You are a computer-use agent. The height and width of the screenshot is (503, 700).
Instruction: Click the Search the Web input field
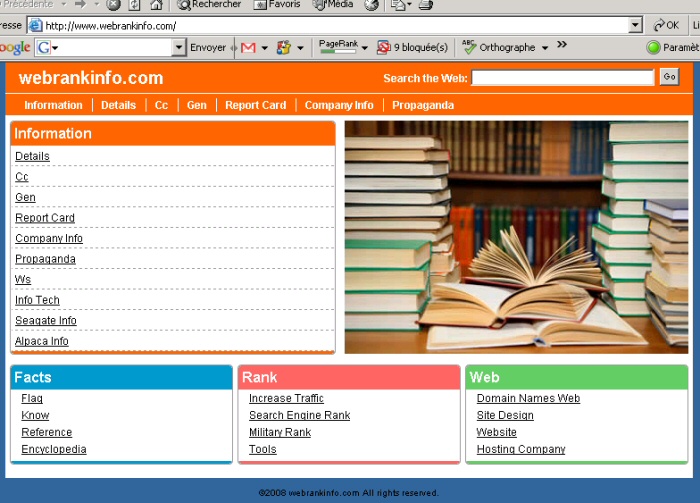click(563, 78)
